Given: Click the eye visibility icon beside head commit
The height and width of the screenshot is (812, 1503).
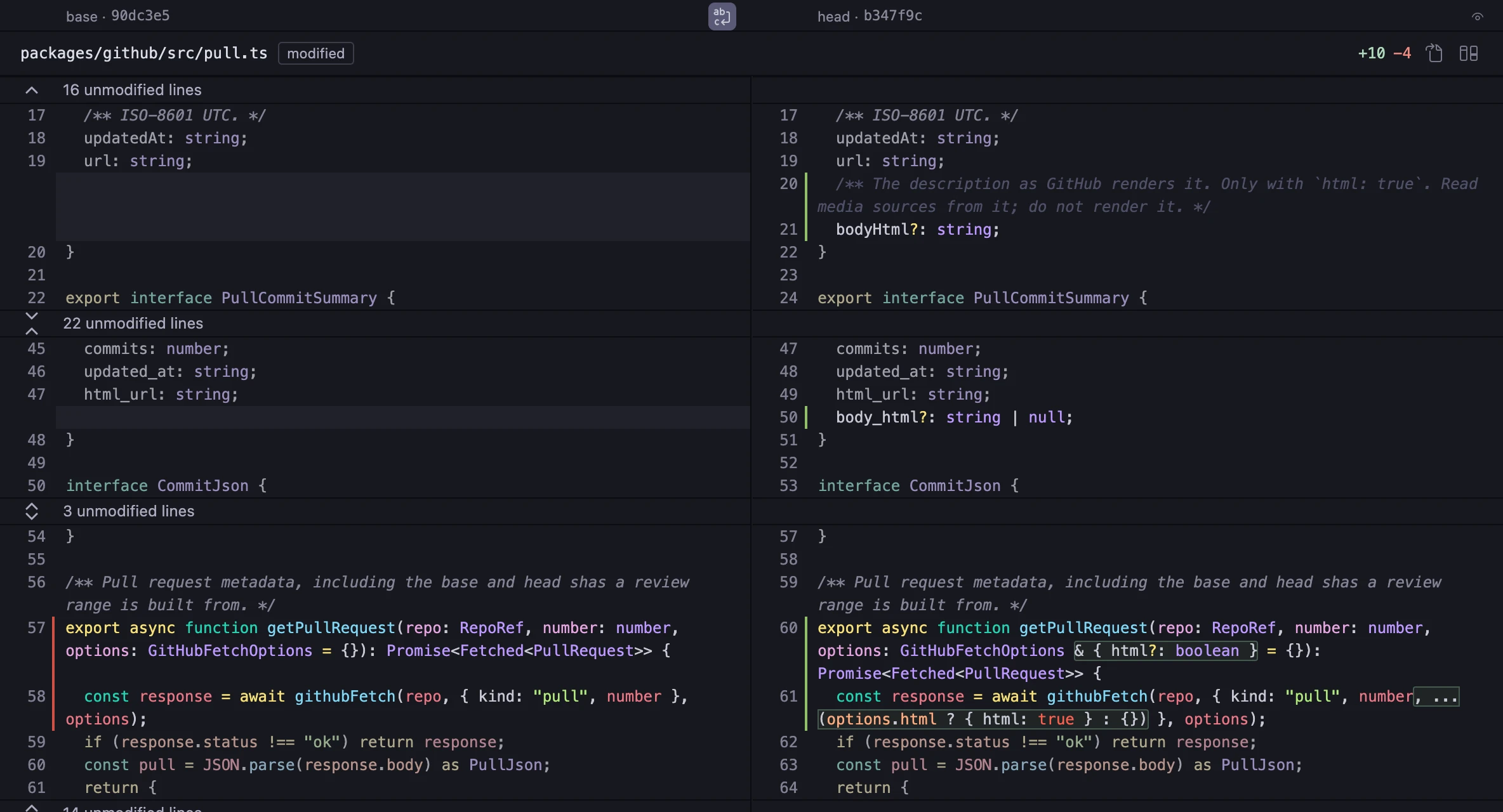Looking at the screenshot, I should click(x=1478, y=17).
